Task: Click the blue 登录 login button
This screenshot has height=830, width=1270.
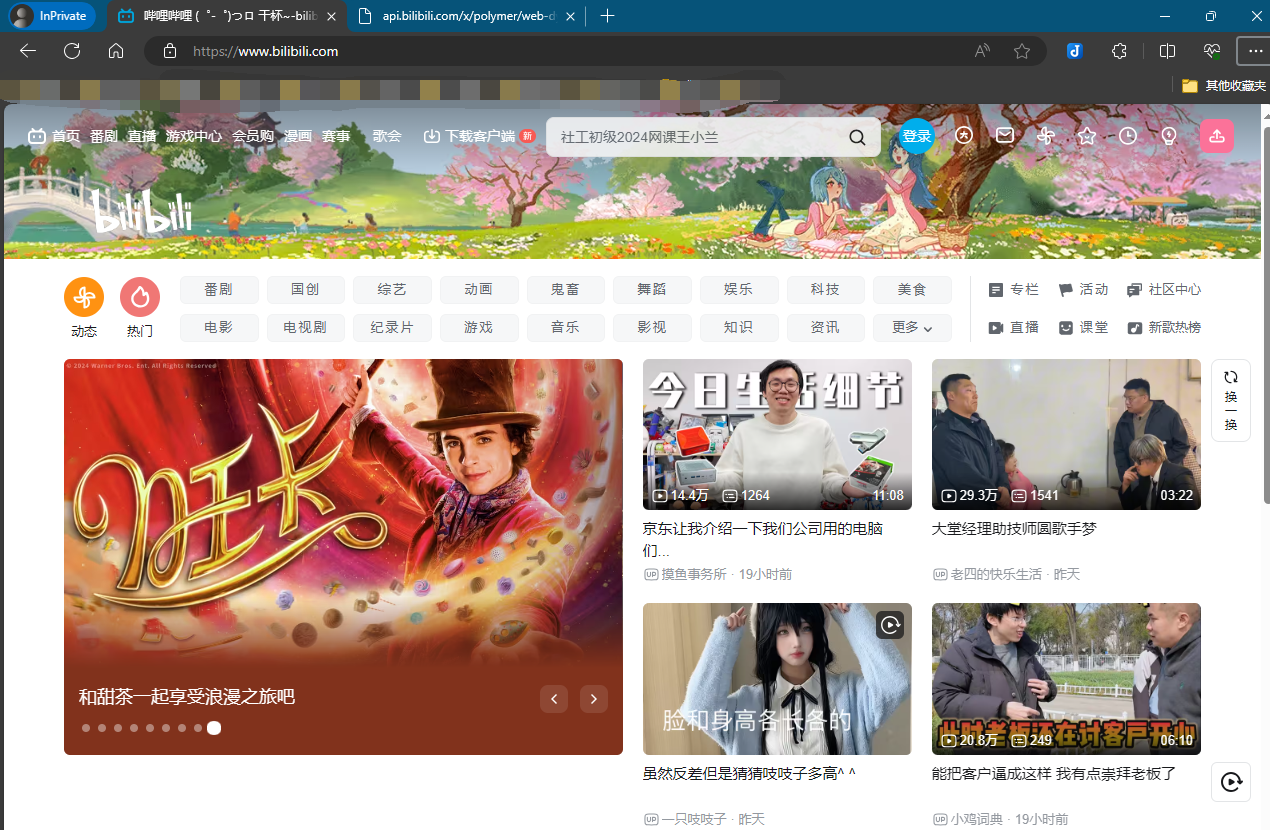Action: 916,136
